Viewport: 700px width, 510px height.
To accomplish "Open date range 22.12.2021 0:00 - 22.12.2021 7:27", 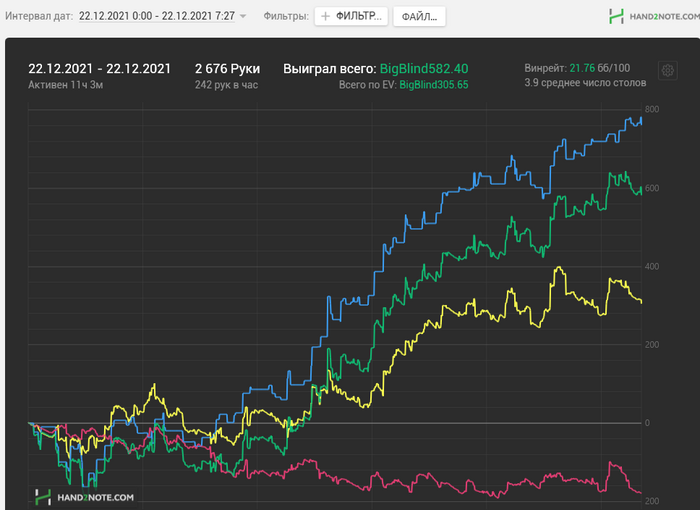I will tap(157, 16).
